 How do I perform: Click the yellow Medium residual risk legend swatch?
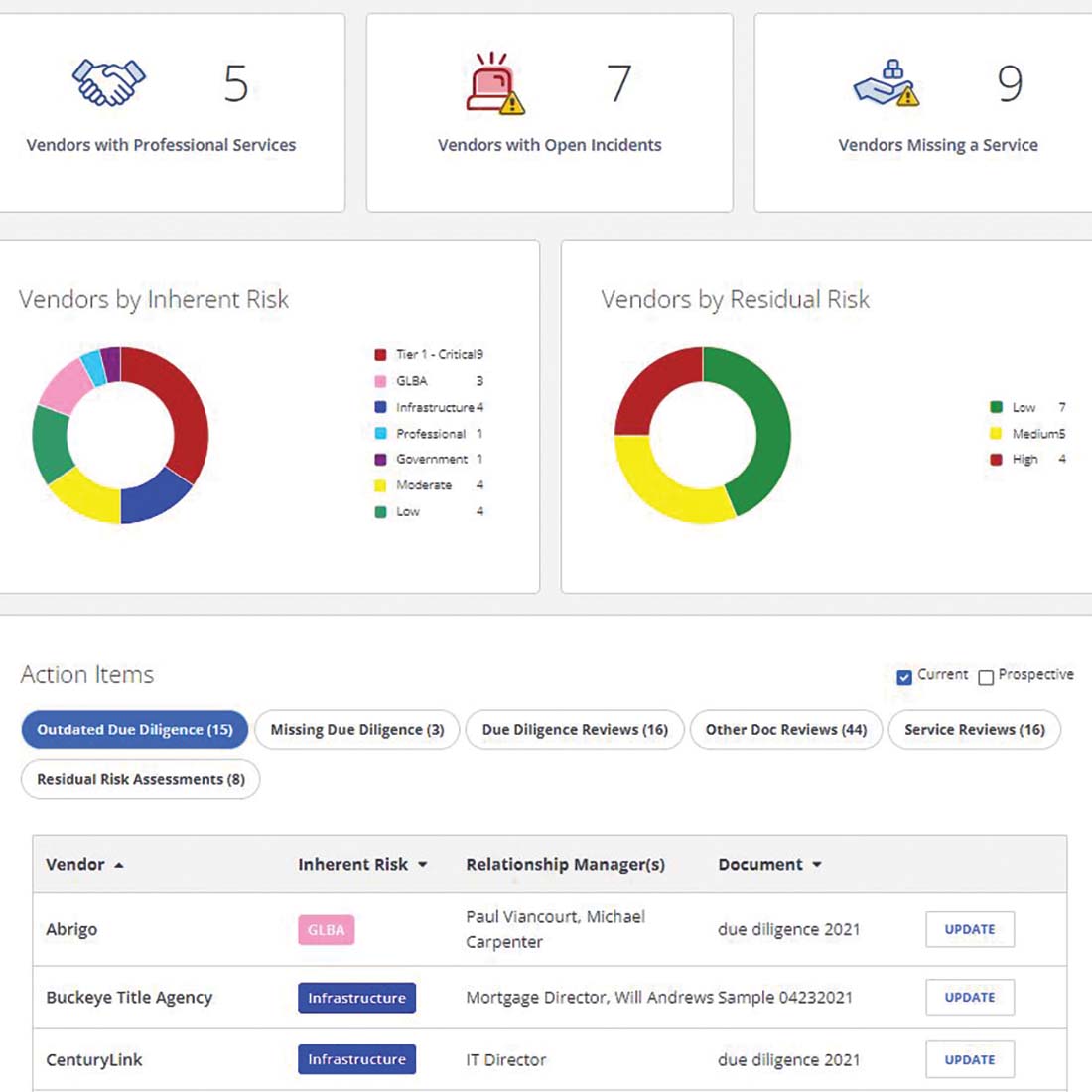point(996,434)
